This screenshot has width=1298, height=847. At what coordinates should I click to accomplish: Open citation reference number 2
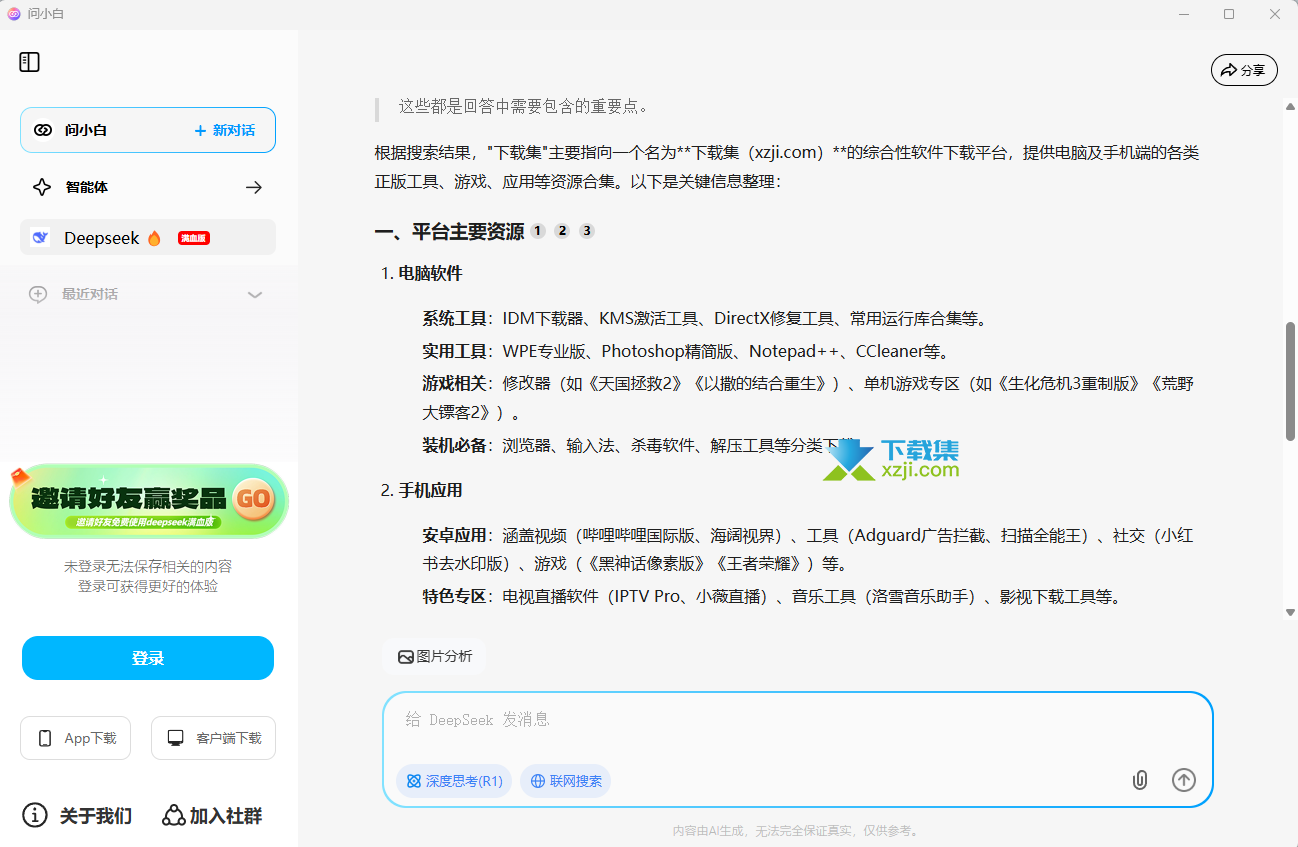tap(562, 231)
